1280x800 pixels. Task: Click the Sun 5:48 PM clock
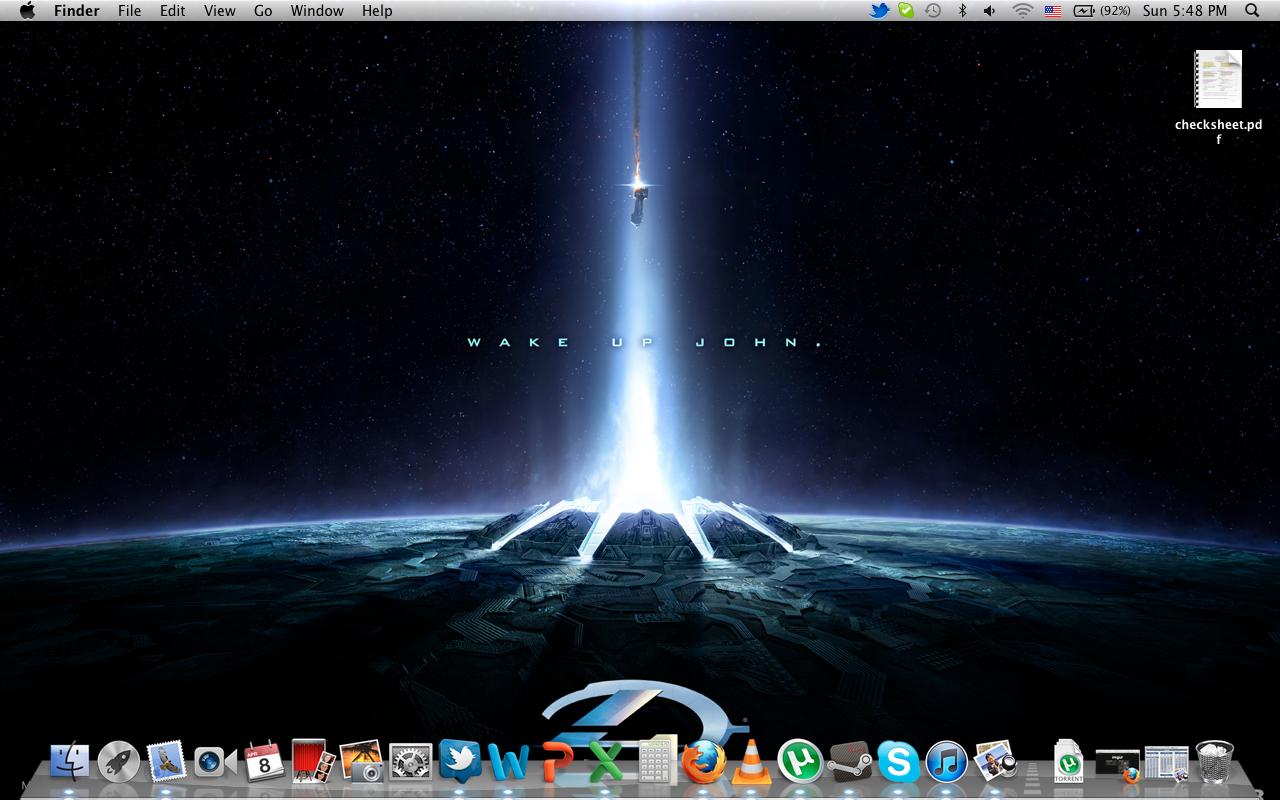coord(1185,11)
